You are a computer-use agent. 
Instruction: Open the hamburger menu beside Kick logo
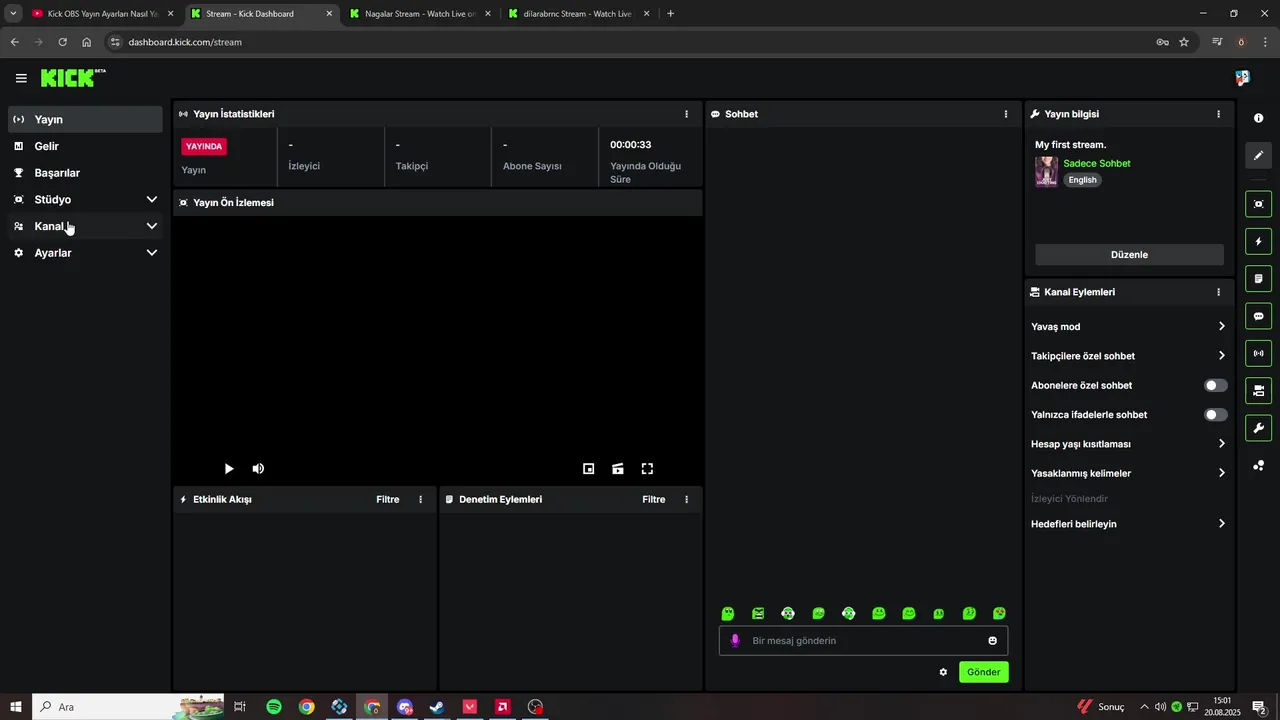pos(21,78)
